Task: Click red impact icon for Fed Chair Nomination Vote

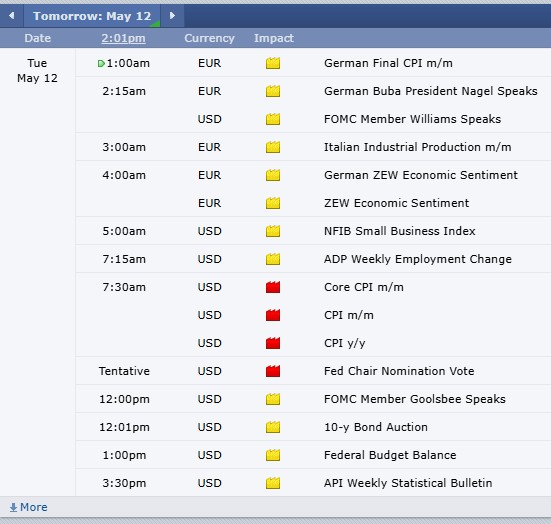Action: (x=273, y=371)
